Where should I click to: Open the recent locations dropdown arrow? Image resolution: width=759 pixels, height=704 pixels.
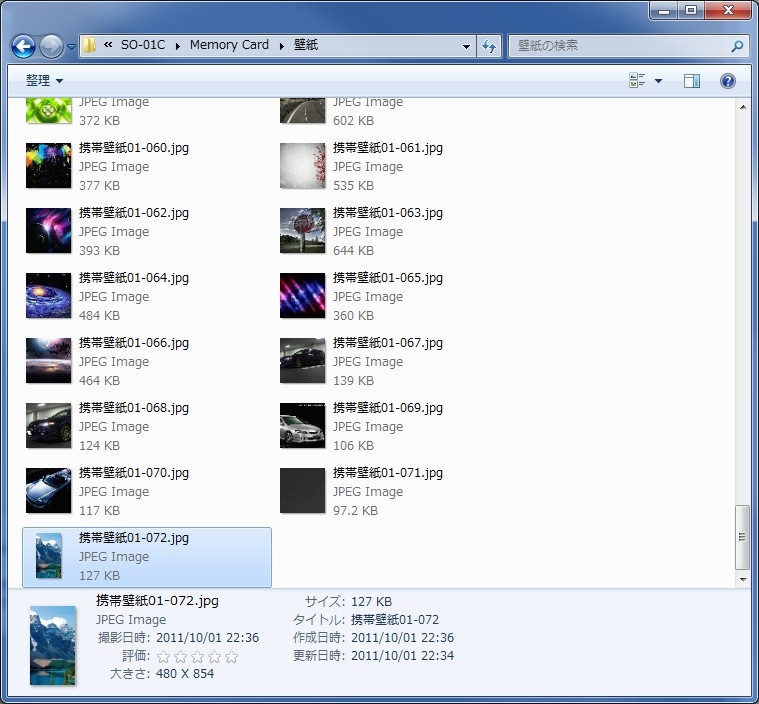click(x=71, y=47)
